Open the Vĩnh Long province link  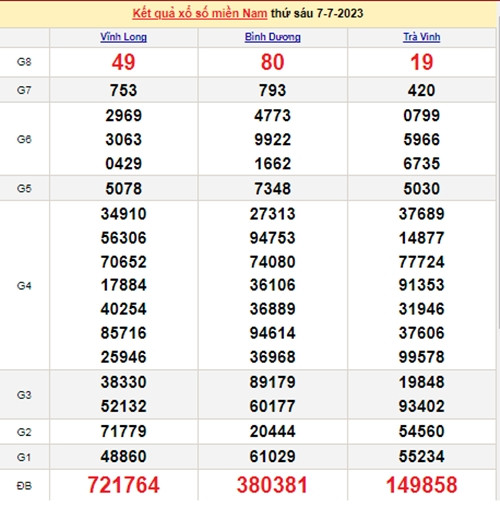[124, 37]
